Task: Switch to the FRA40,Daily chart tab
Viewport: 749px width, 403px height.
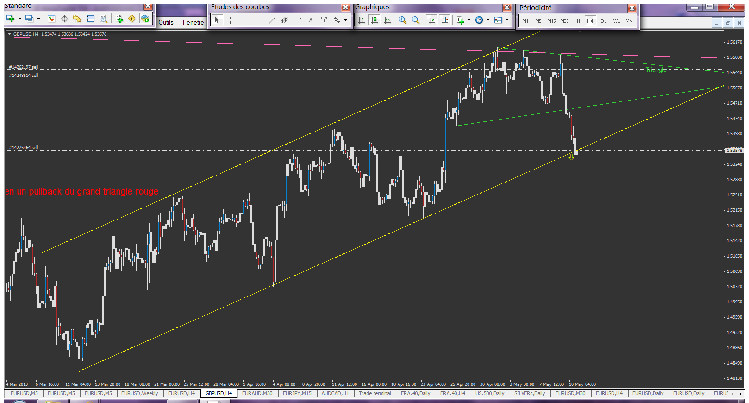Action: coord(415,393)
